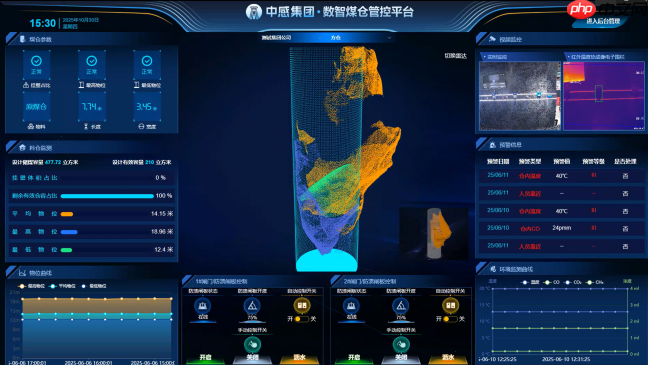
Task: Click gate 2 automatic control switch icon
Action: coord(450,305)
